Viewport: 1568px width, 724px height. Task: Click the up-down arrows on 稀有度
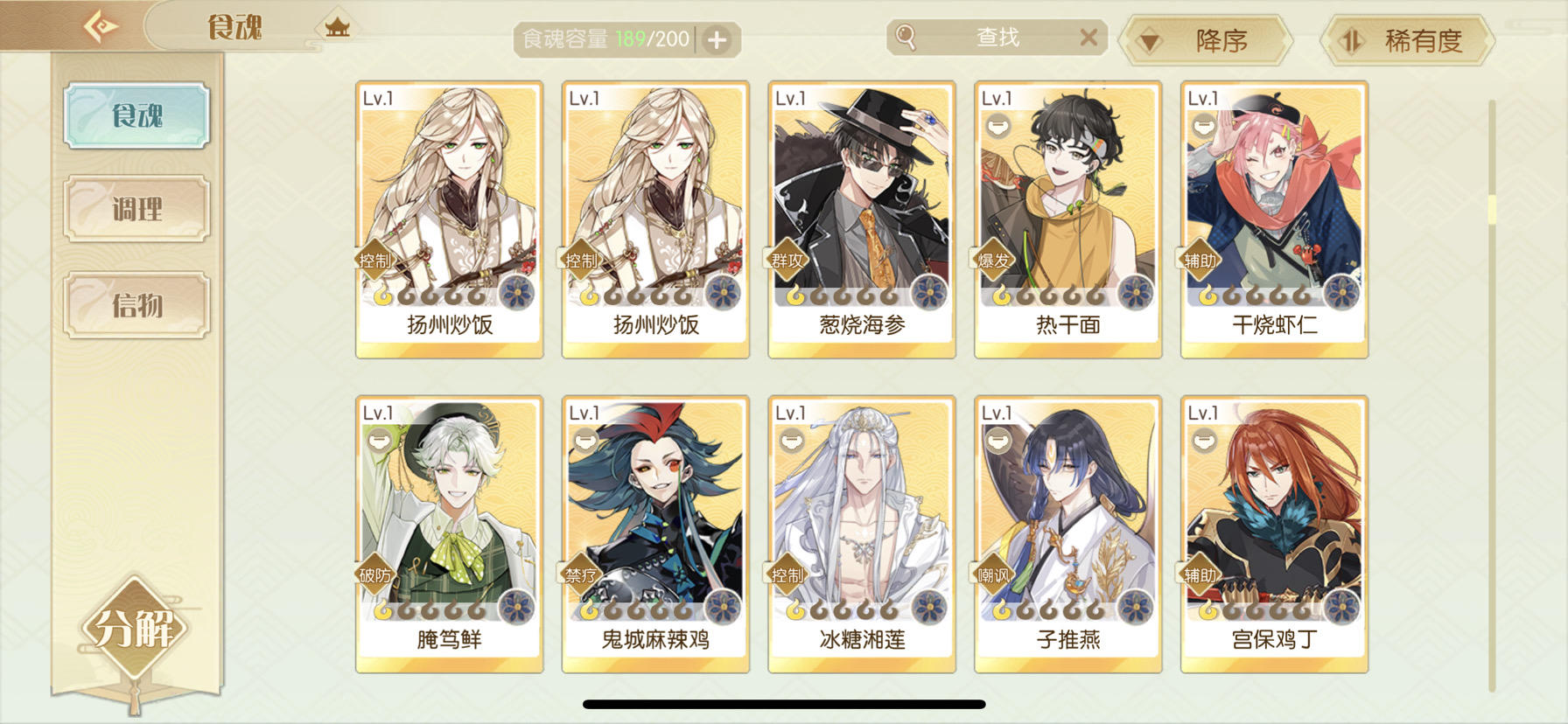(1352, 40)
